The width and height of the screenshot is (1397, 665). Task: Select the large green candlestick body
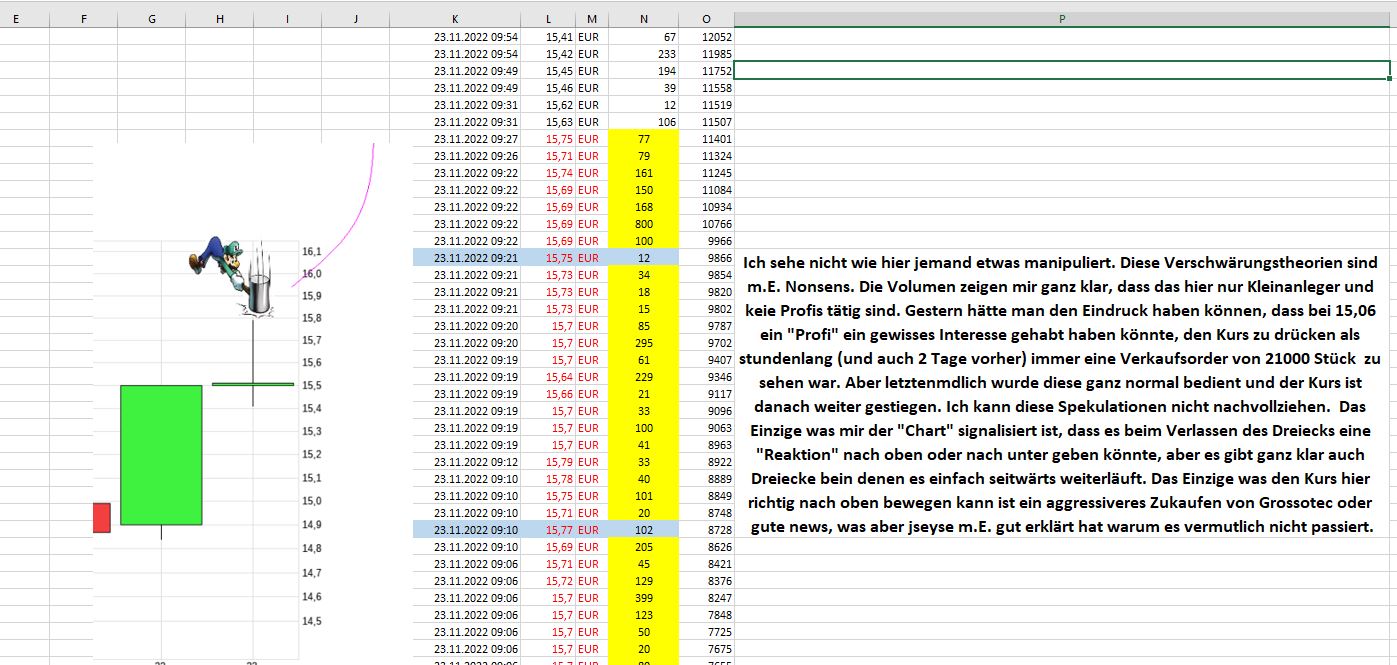(161, 454)
